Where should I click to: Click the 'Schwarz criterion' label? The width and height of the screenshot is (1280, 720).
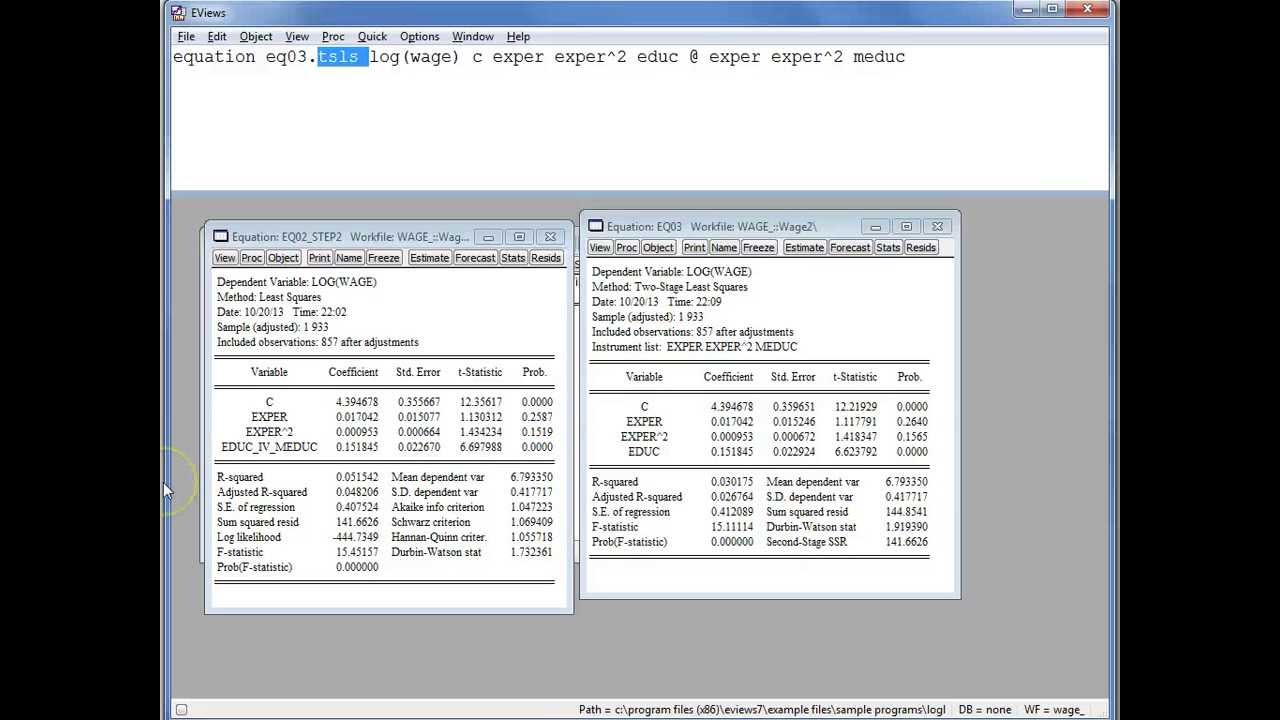point(431,522)
